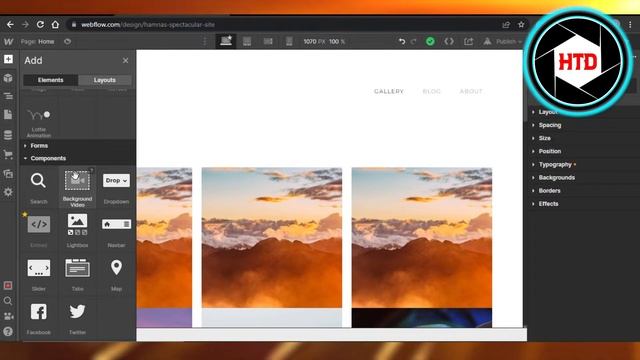Select the desktop breakpoint view
Viewport: 640px width, 360px height.
point(226,41)
